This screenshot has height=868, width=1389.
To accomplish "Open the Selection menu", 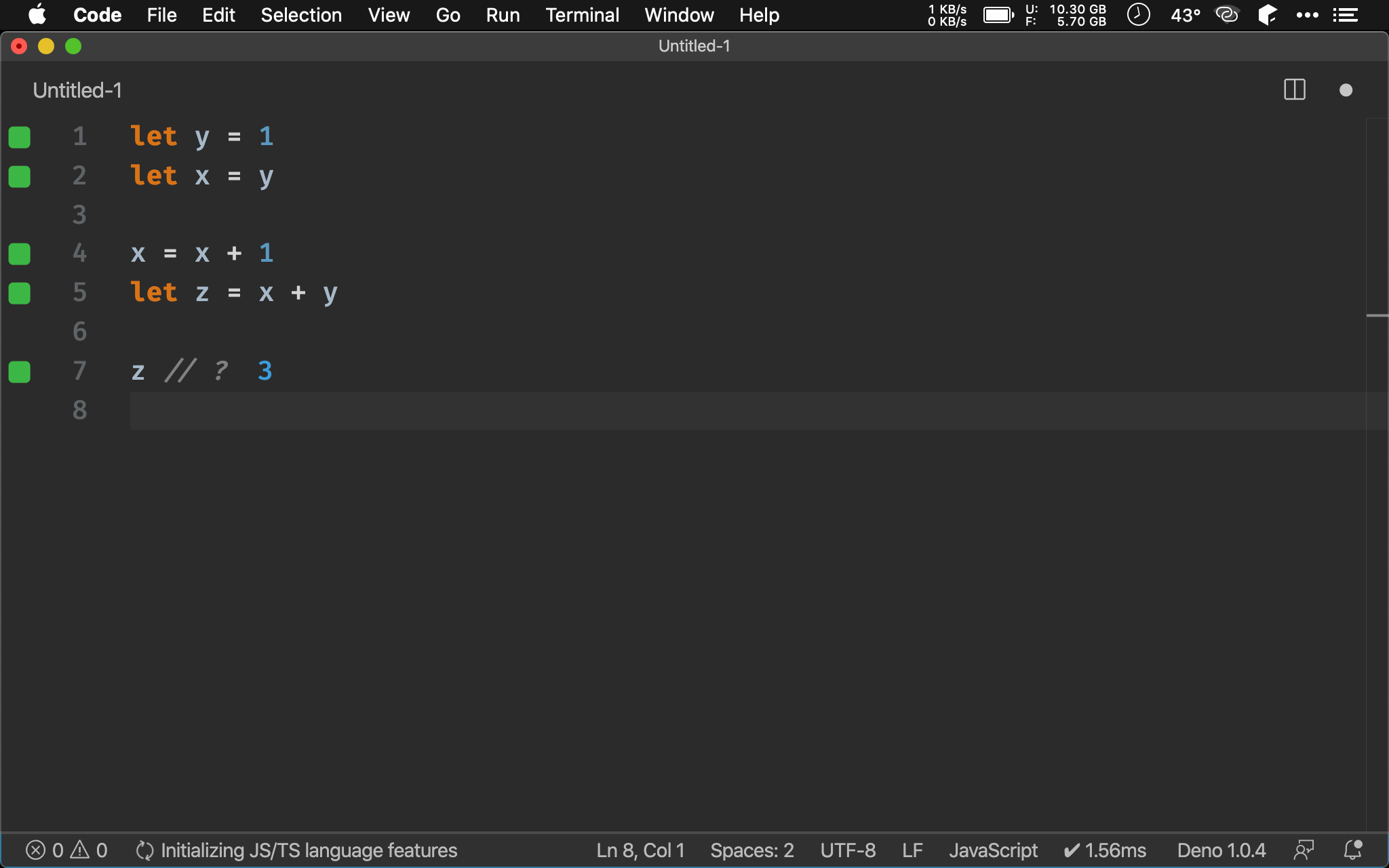I will (x=301, y=15).
